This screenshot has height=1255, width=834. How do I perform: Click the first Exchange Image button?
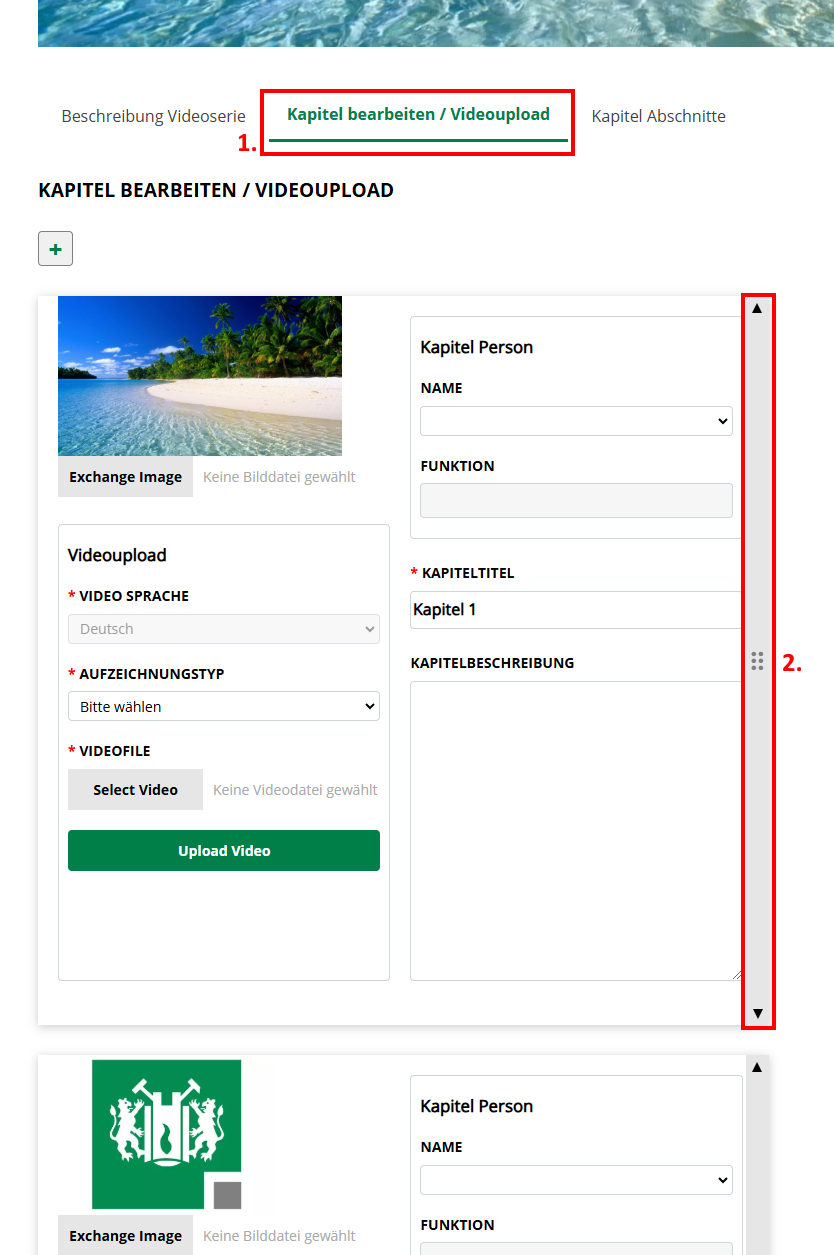click(126, 477)
